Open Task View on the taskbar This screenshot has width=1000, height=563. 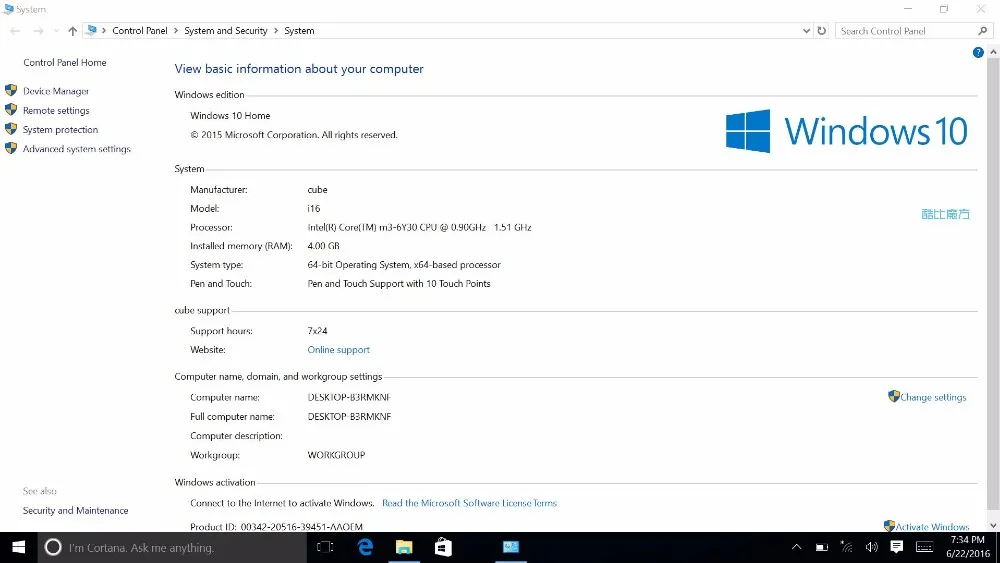tap(325, 547)
